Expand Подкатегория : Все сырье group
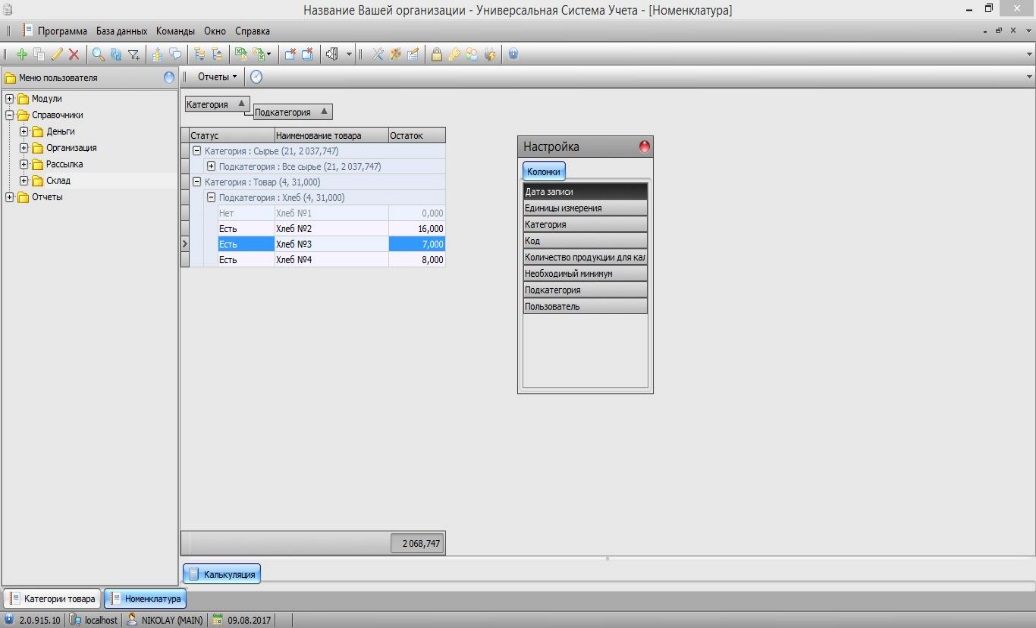This screenshot has height=628, width=1036. click(x=211, y=167)
